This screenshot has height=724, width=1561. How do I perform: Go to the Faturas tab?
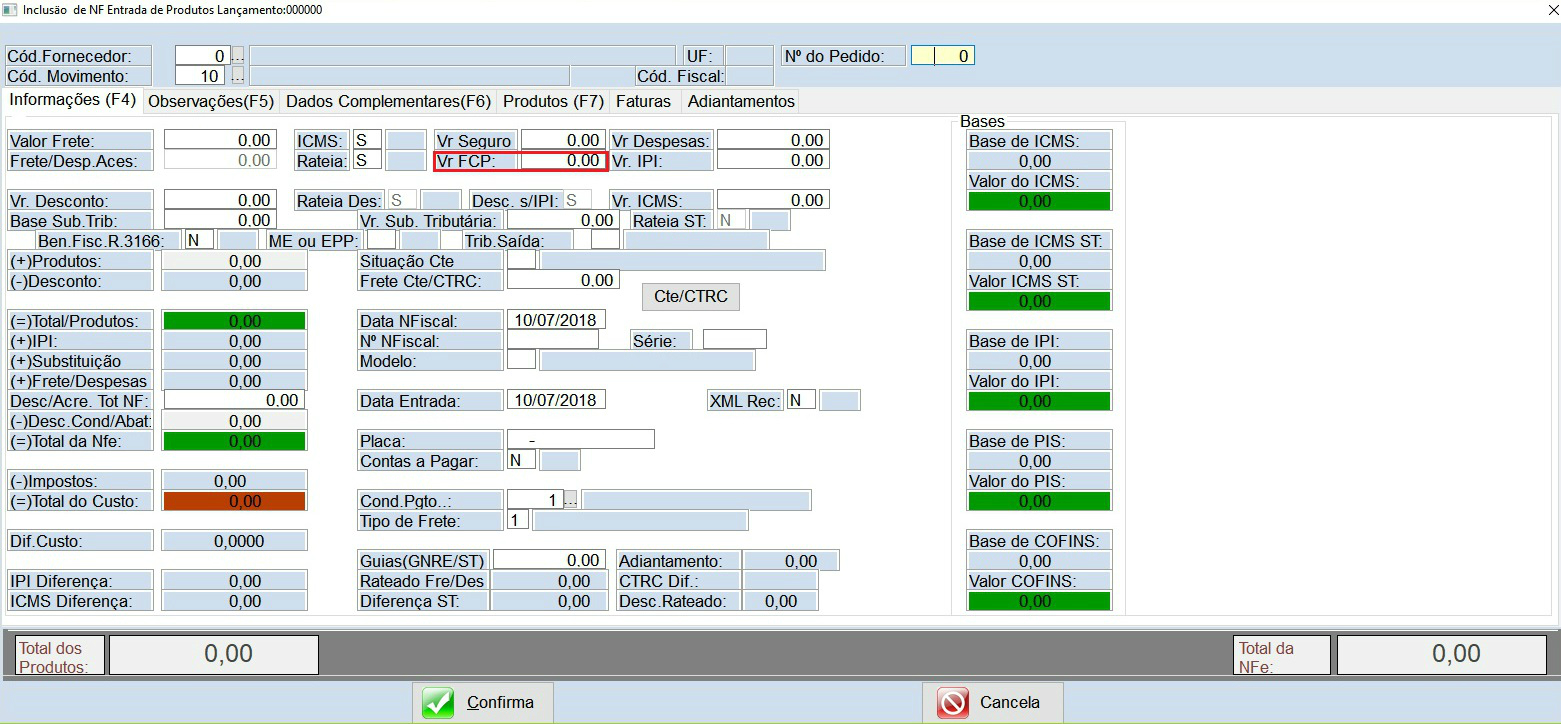pos(643,101)
